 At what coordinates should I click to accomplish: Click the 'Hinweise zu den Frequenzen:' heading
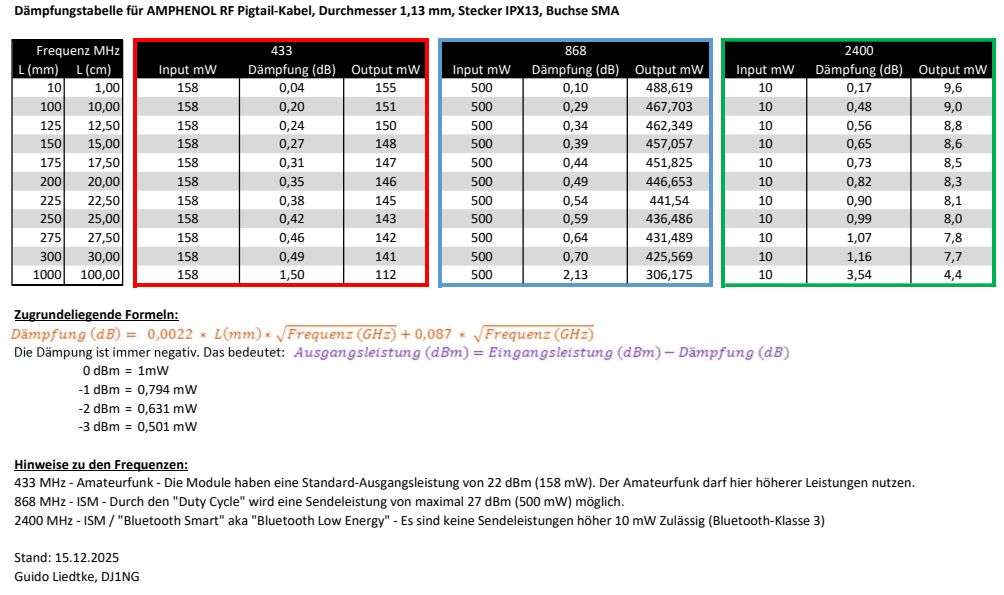point(101,464)
